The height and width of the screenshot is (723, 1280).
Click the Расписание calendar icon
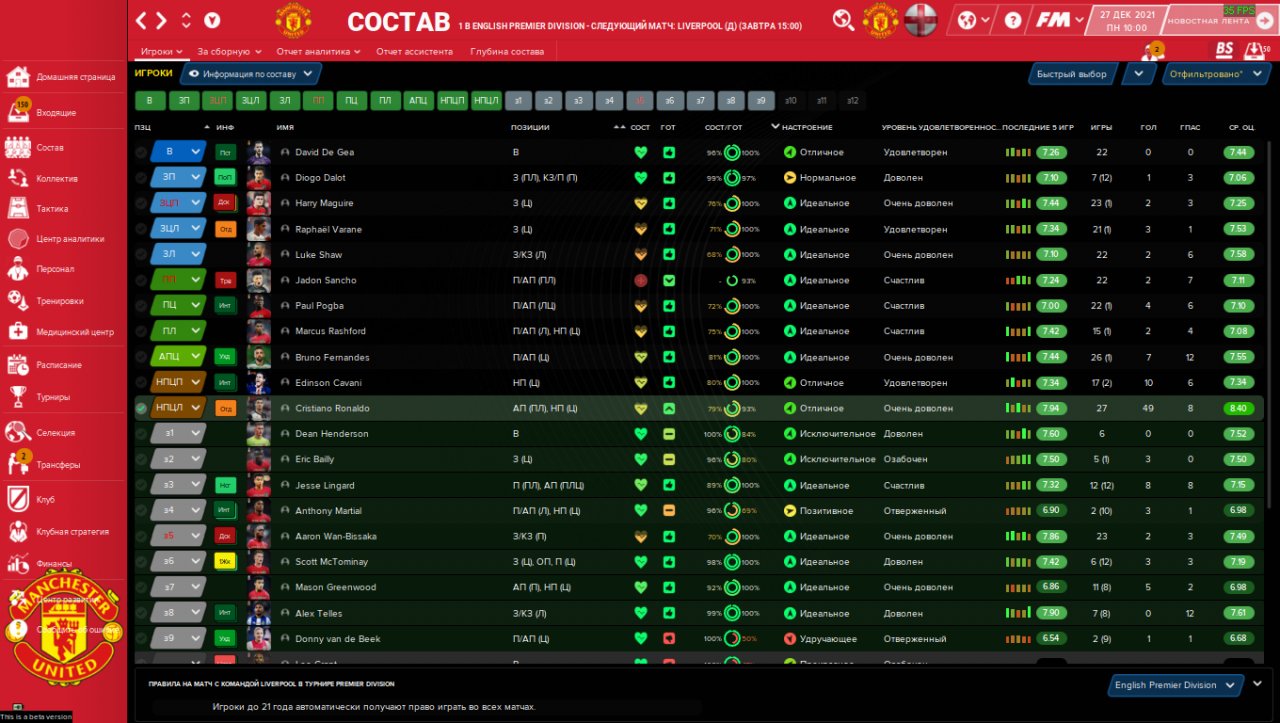(x=18, y=365)
